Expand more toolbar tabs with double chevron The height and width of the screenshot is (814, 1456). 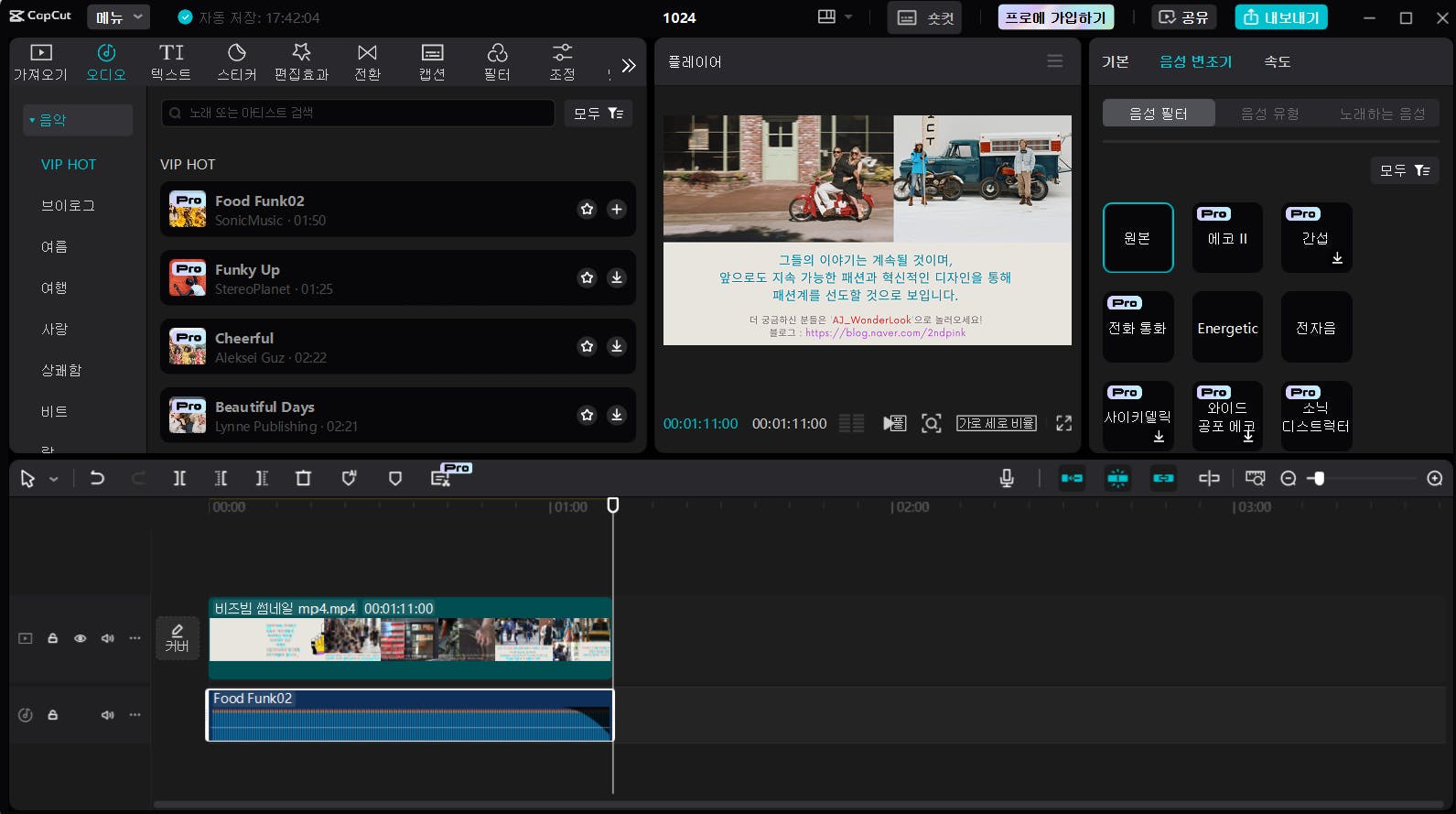(x=628, y=65)
